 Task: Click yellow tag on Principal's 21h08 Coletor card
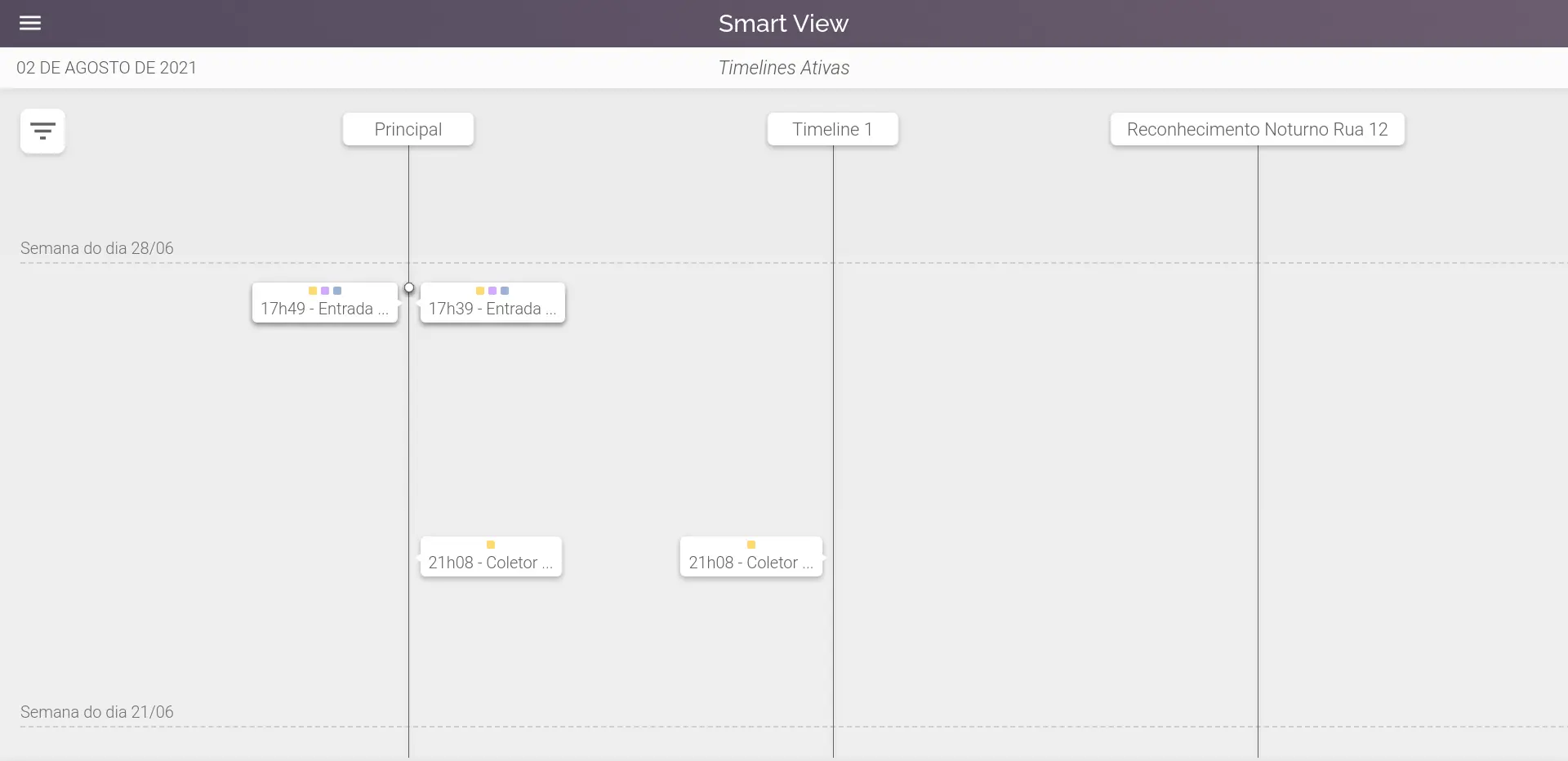[x=491, y=545]
